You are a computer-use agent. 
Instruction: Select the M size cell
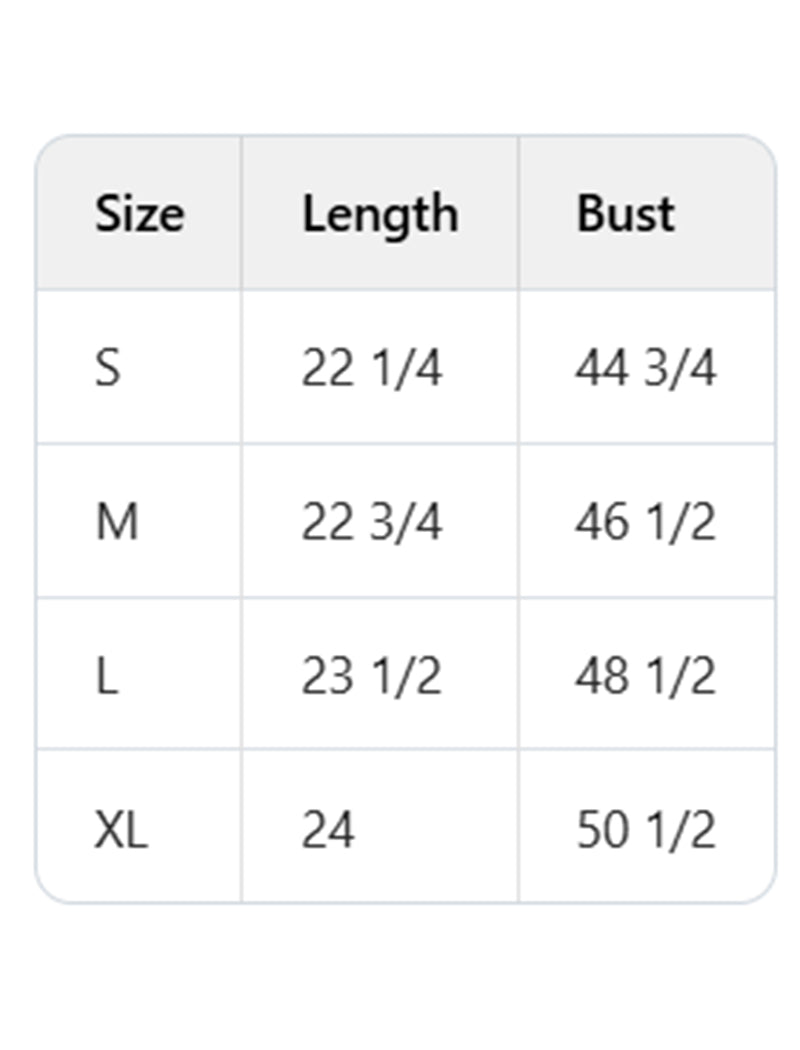tap(117, 522)
